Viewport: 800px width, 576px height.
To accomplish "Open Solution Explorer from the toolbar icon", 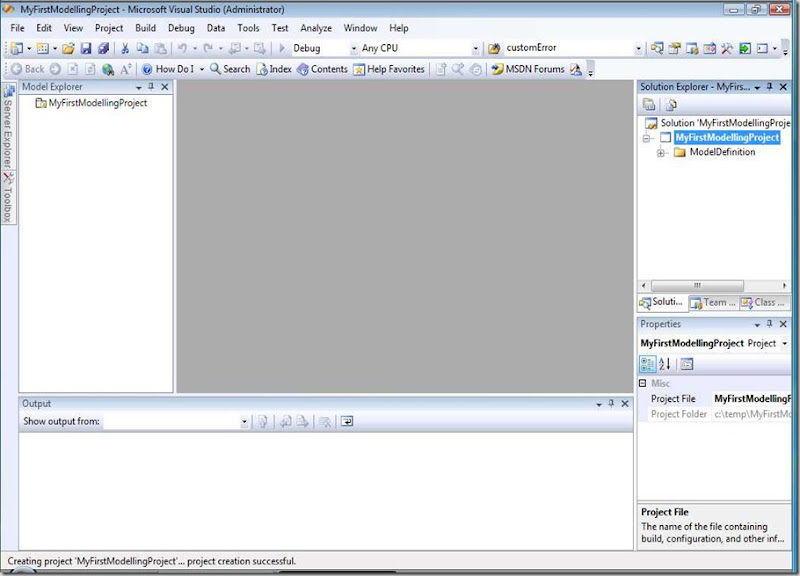I will 657,48.
